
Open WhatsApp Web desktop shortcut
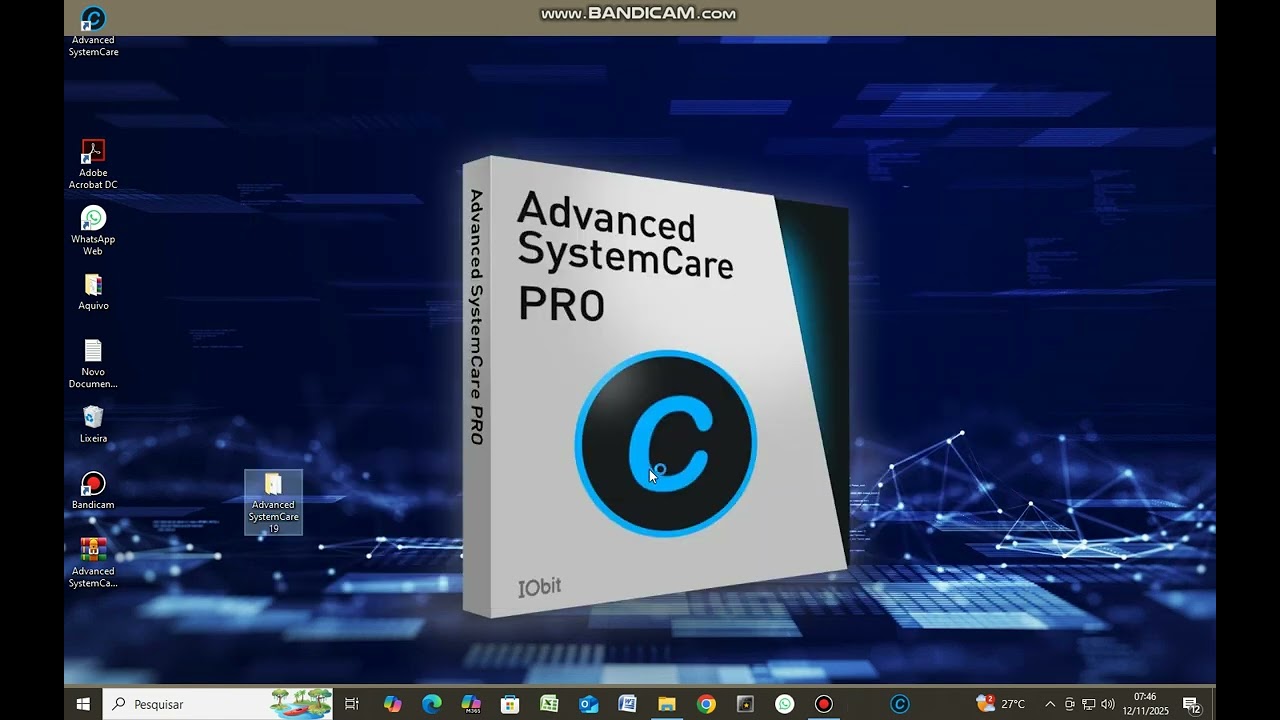(x=93, y=230)
